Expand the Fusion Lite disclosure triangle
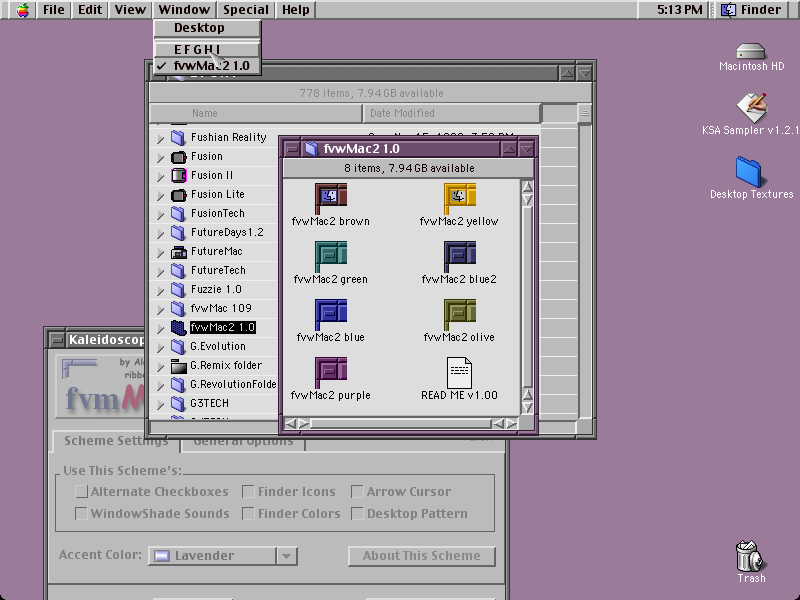Screen dimensions: 800x600 (160, 195)
